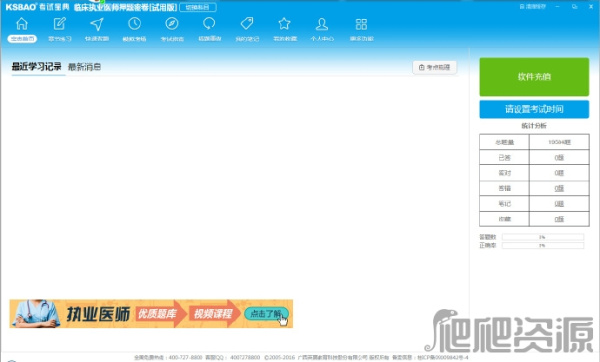Click the 答题数 progress bar
The image size is (600, 362).
click(543, 237)
